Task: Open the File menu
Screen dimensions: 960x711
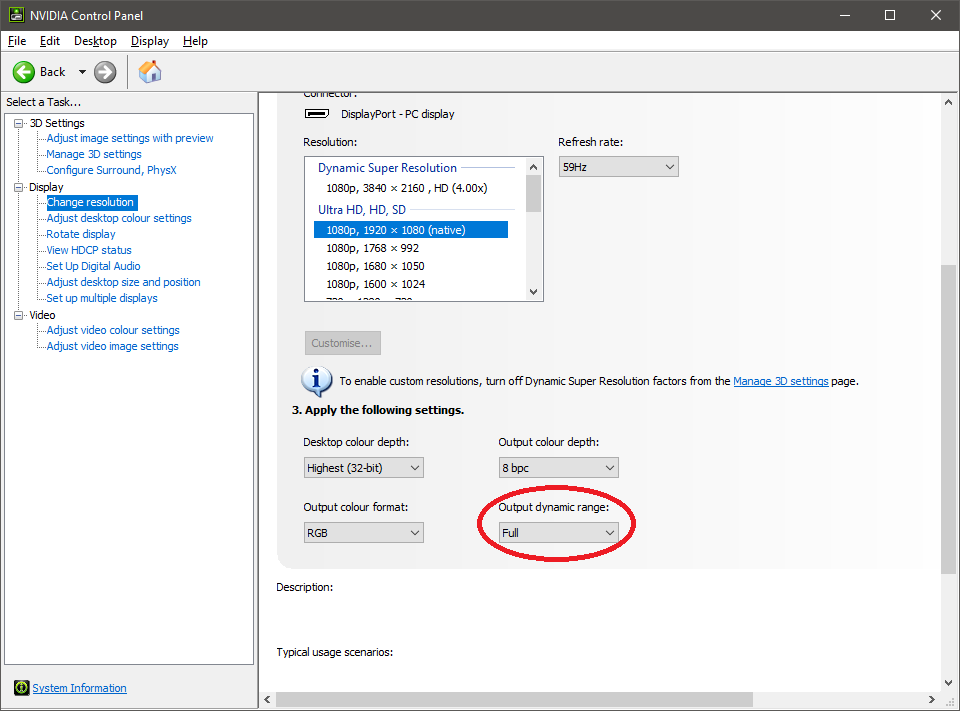Action: coord(17,41)
